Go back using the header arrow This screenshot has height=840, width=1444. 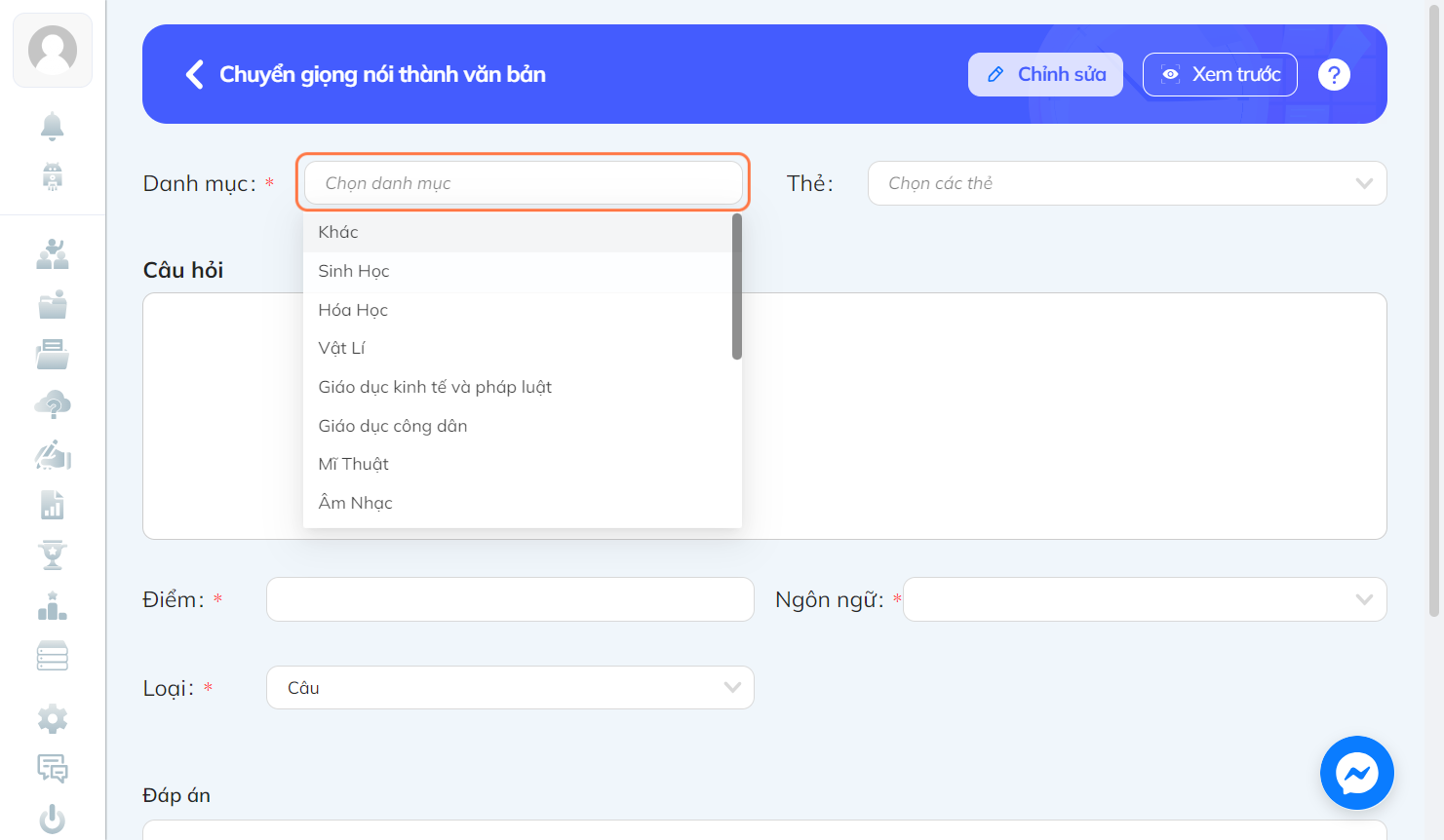point(195,74)
